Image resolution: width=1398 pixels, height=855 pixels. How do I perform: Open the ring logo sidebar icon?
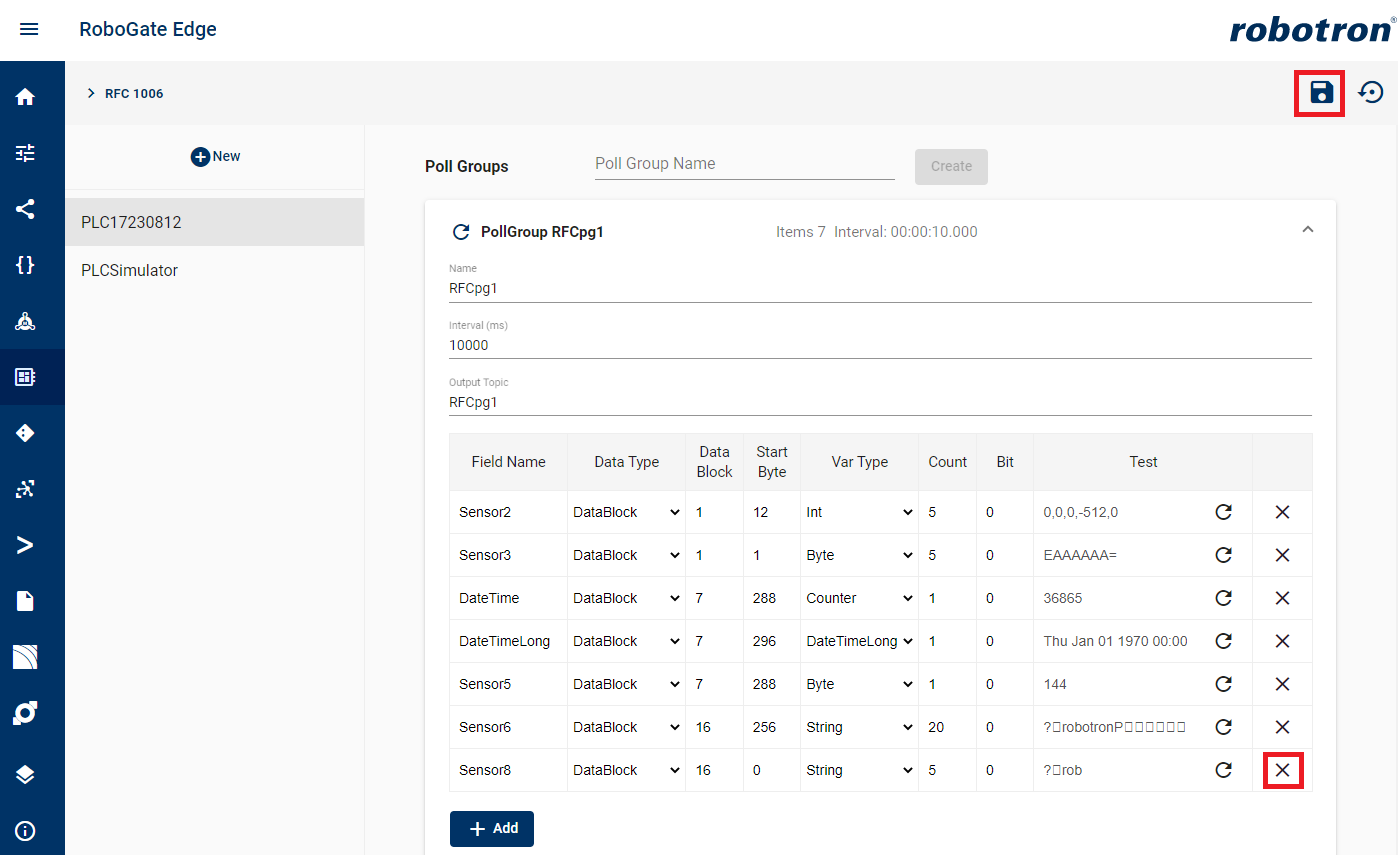[25, 713]
